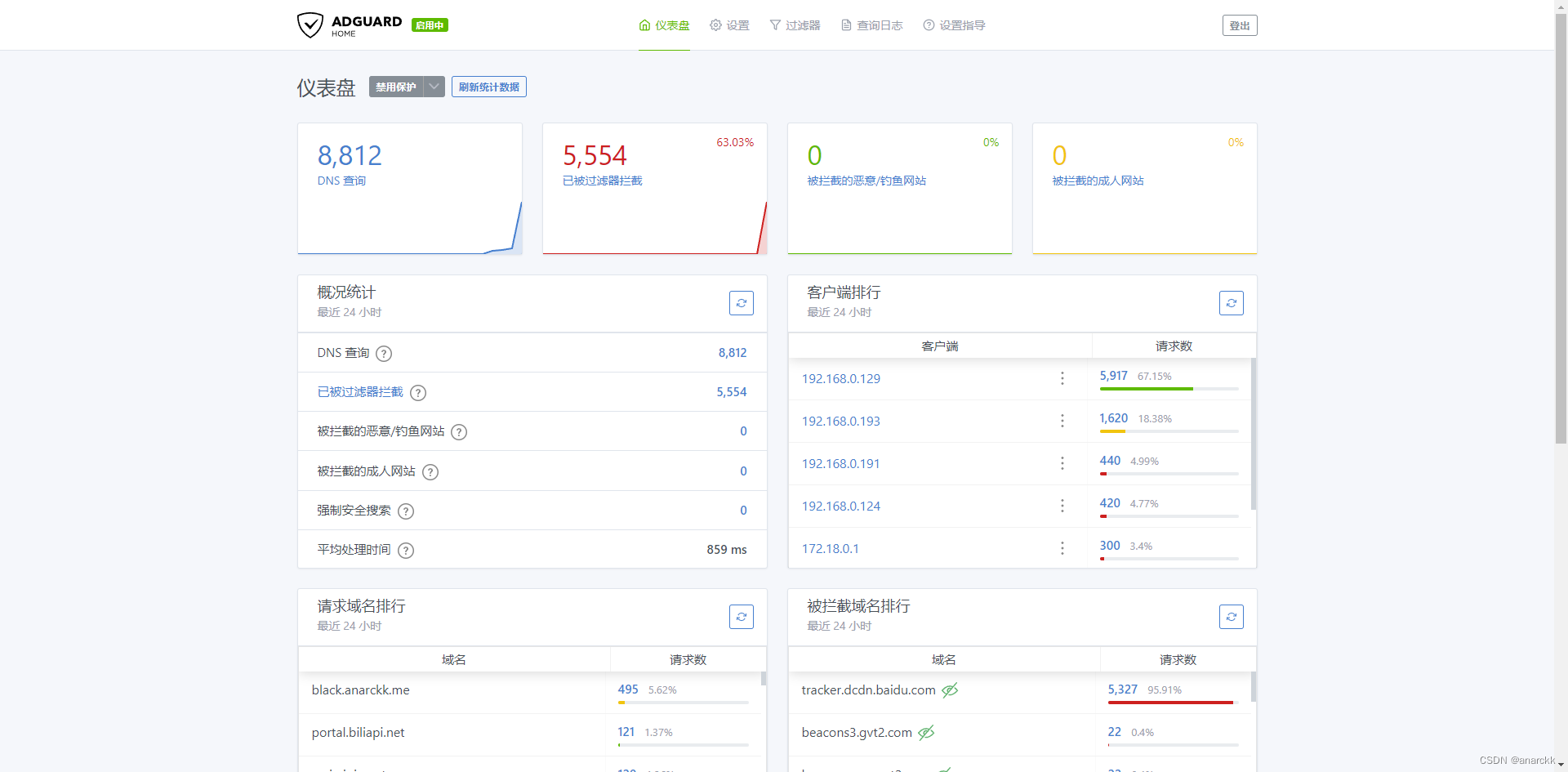Click the 客户端排行 table scrollbar
This screenshot has height=772, width=1568.
[x=1254, y=433]
